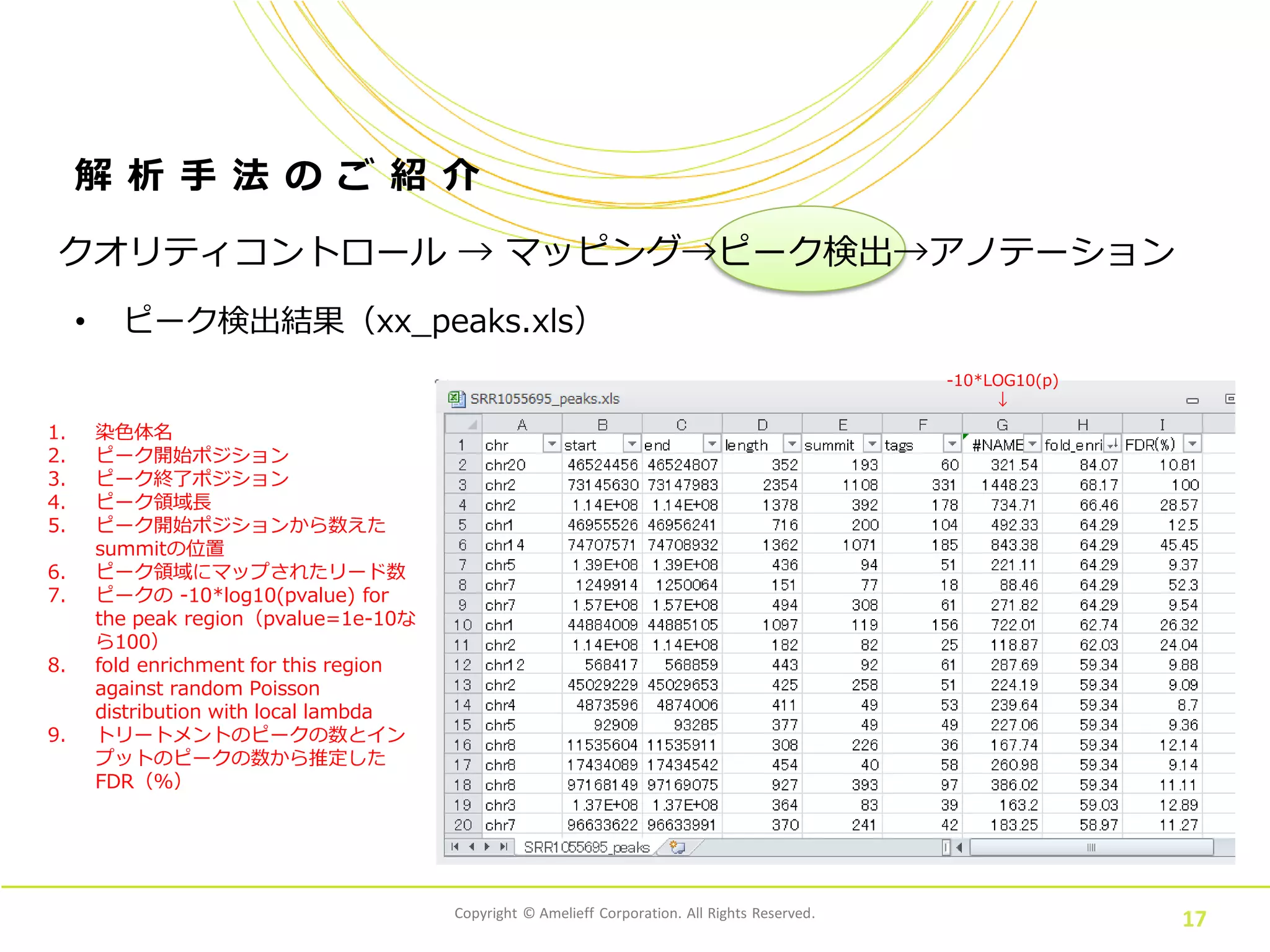
Task: Click cell with value 97168149
Action: [x=602, y=785]
